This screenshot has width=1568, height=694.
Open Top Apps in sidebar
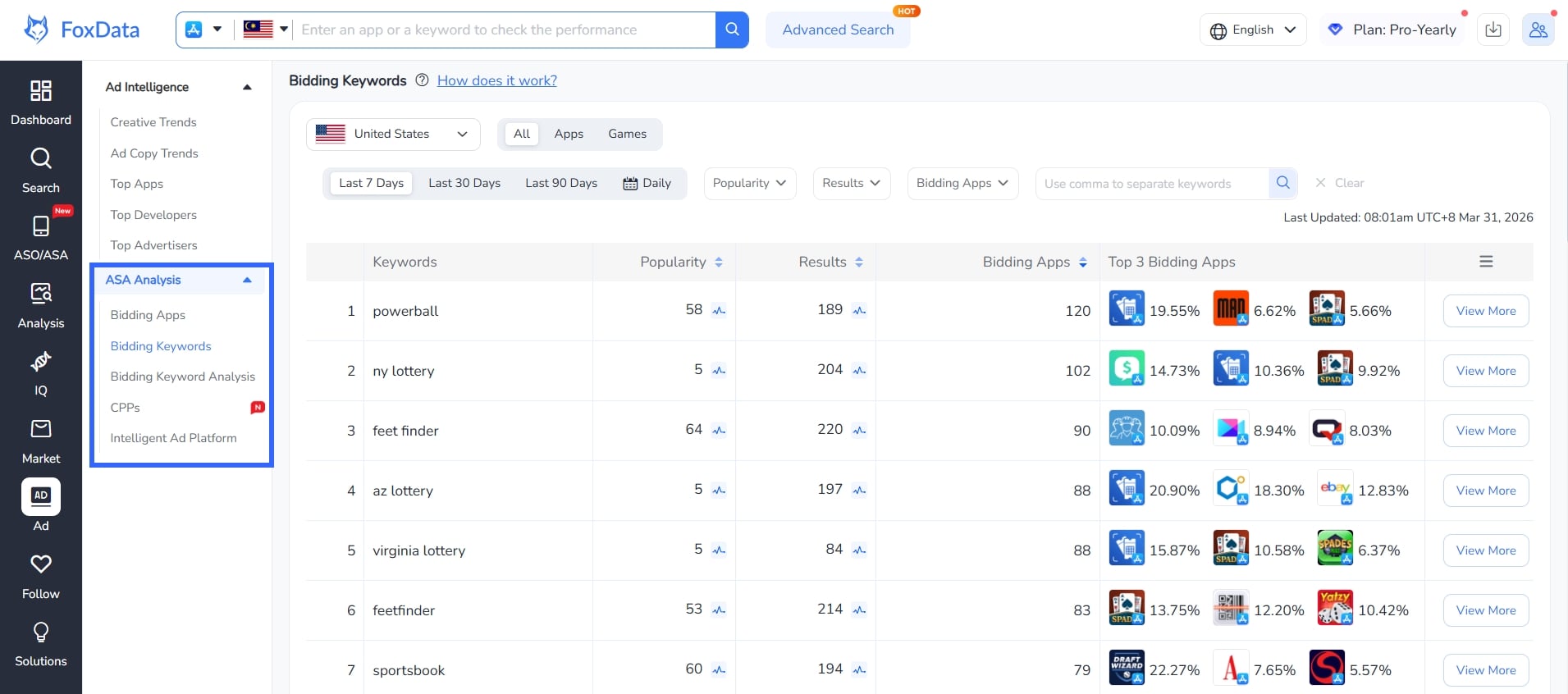tap(137, 184)
